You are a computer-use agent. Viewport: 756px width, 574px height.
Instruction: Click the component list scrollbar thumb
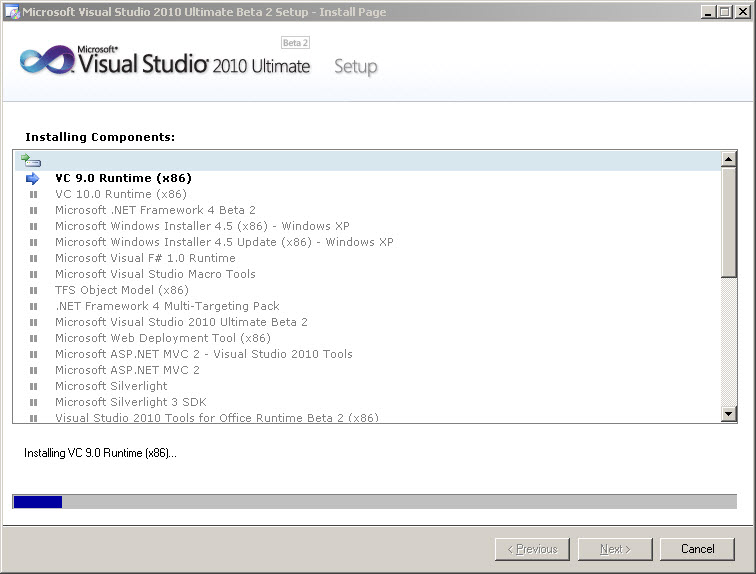coord(729,222)
